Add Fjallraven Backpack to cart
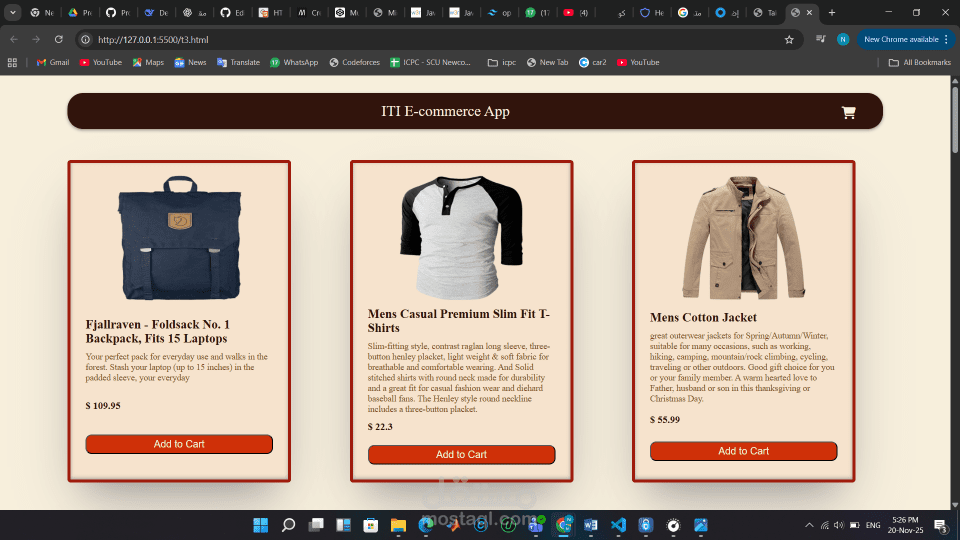Image resolution: width=960 pixels, height=540 pixels. coord(179,444)
